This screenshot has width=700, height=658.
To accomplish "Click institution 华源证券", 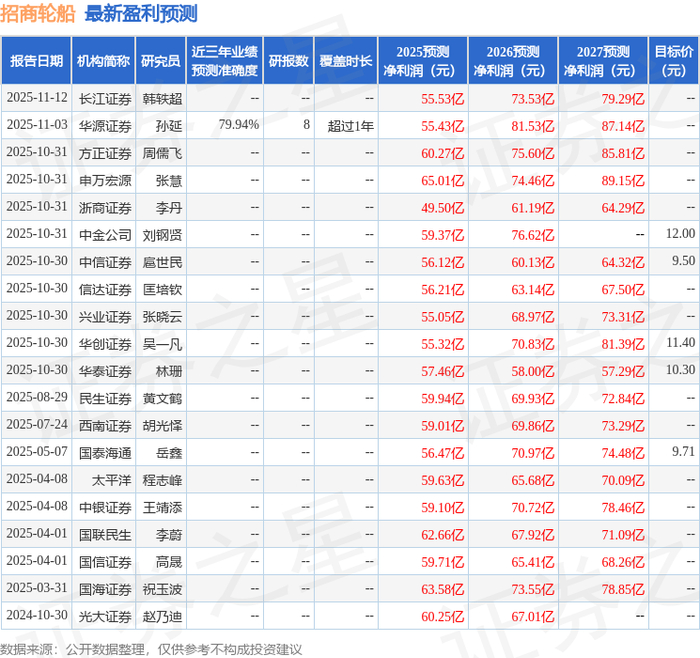I will [x=105, y=126].
